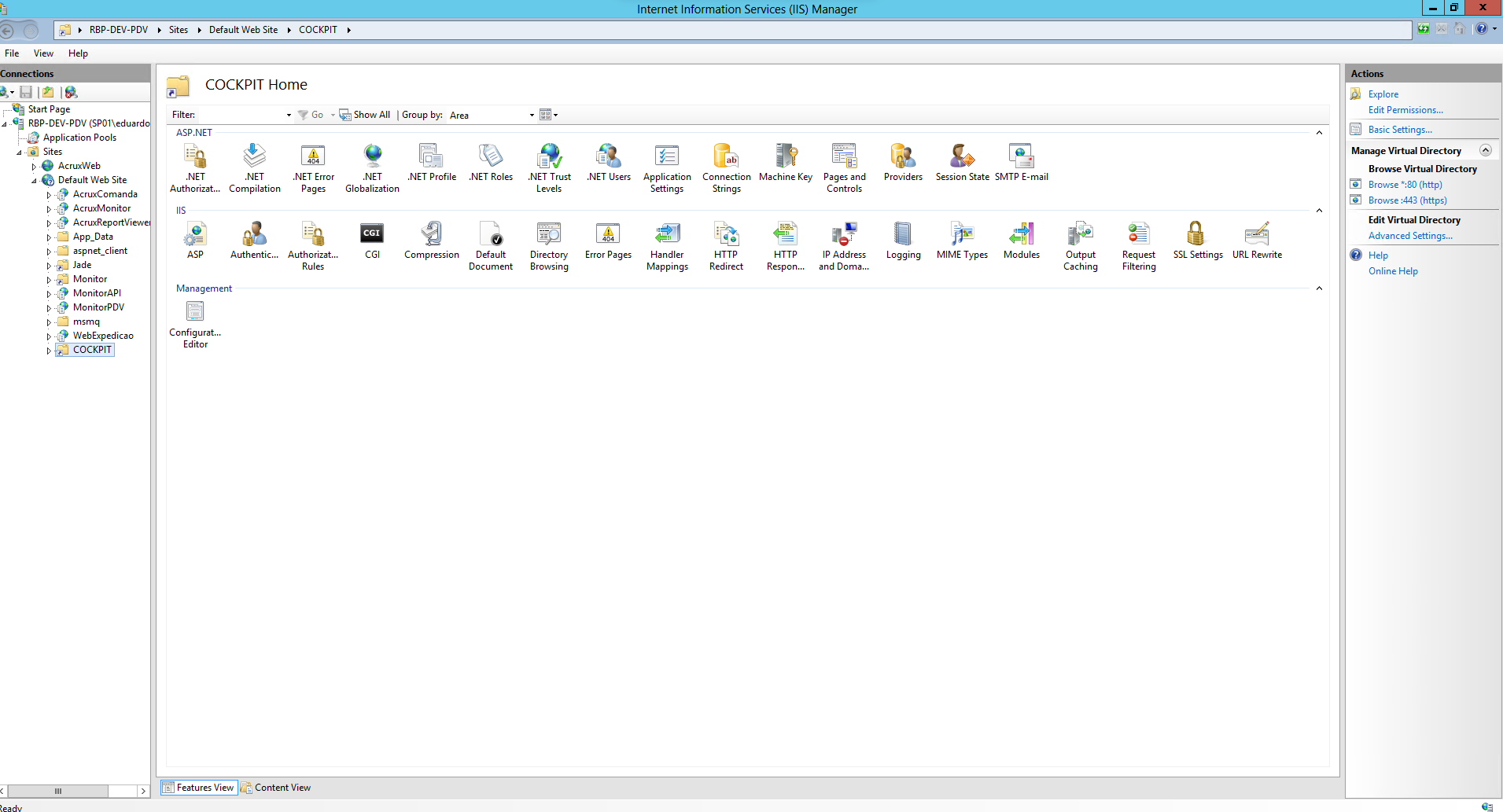
Task: Open .NET Trust Levels feature
Action: pyautogui.click(x=549, y=167)
